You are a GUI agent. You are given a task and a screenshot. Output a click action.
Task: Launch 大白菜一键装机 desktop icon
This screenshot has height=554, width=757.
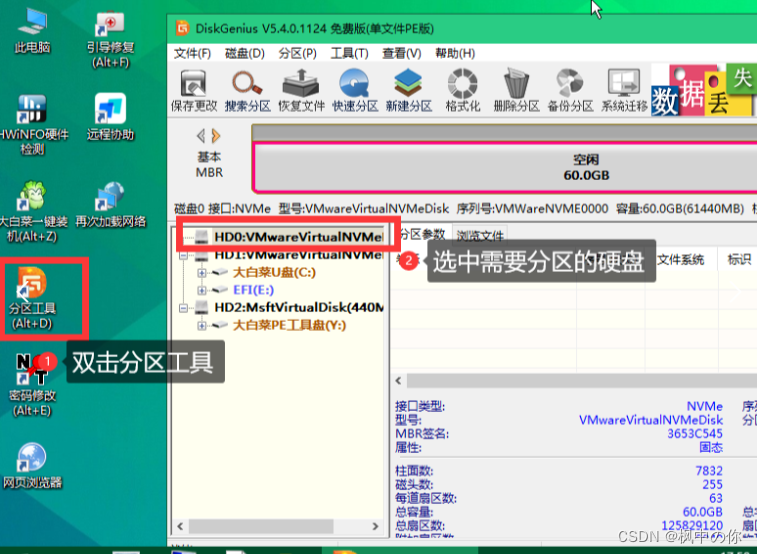32,212
